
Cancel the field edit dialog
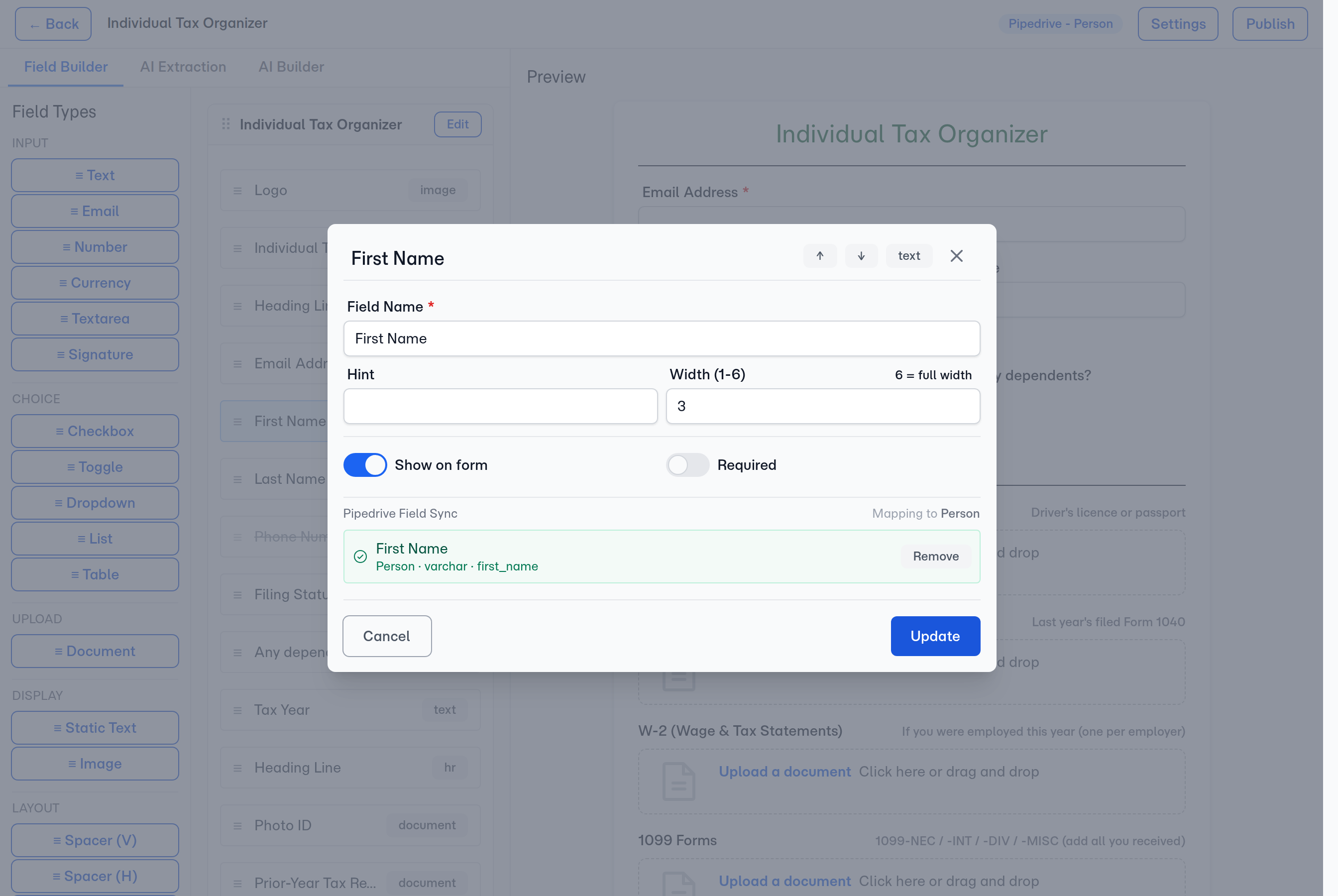click(387, 636)
